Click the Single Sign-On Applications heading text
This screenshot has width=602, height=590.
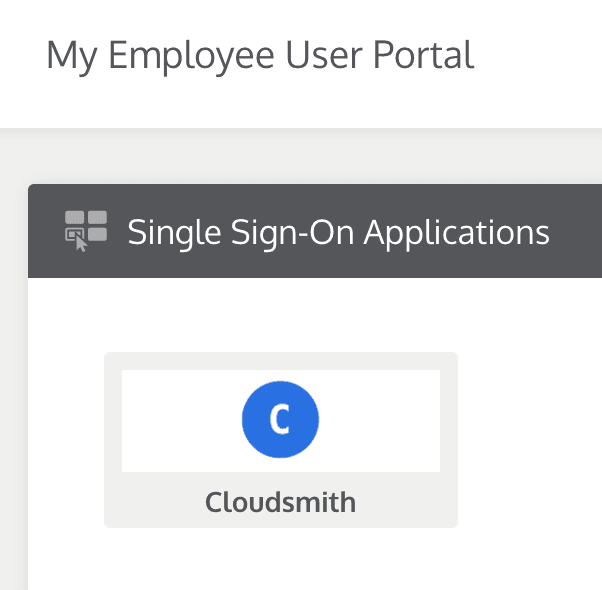(x=338, y=232)
